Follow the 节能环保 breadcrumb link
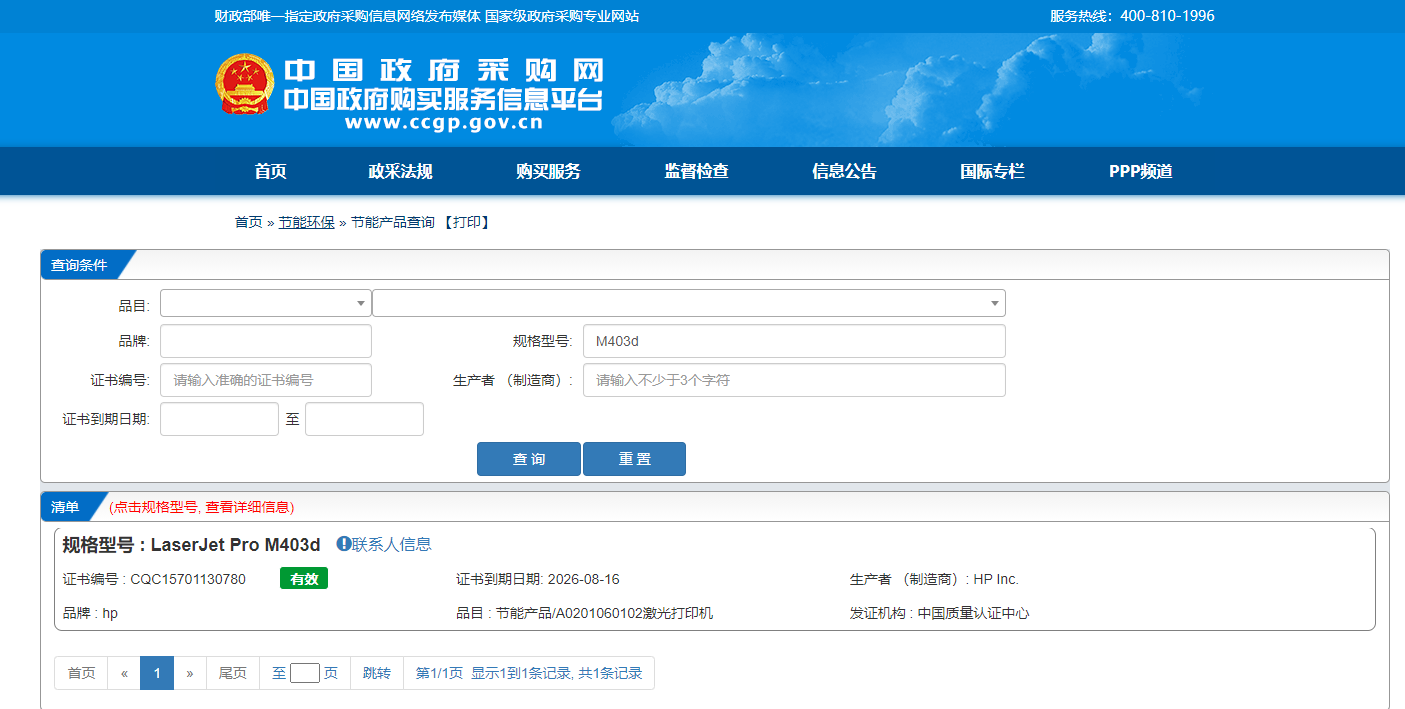Image resolution: width=1405 pixels, height=709 pixels. [306, 222]
